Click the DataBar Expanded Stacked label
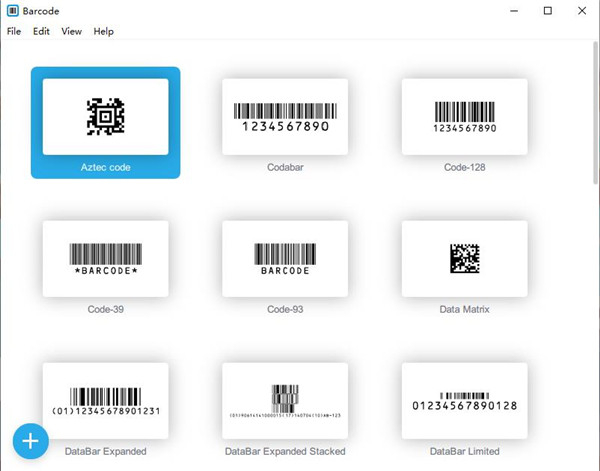Image resolution: width=600 pixels, height=471 pixels. pyautogui.click(x=285, y=451)
